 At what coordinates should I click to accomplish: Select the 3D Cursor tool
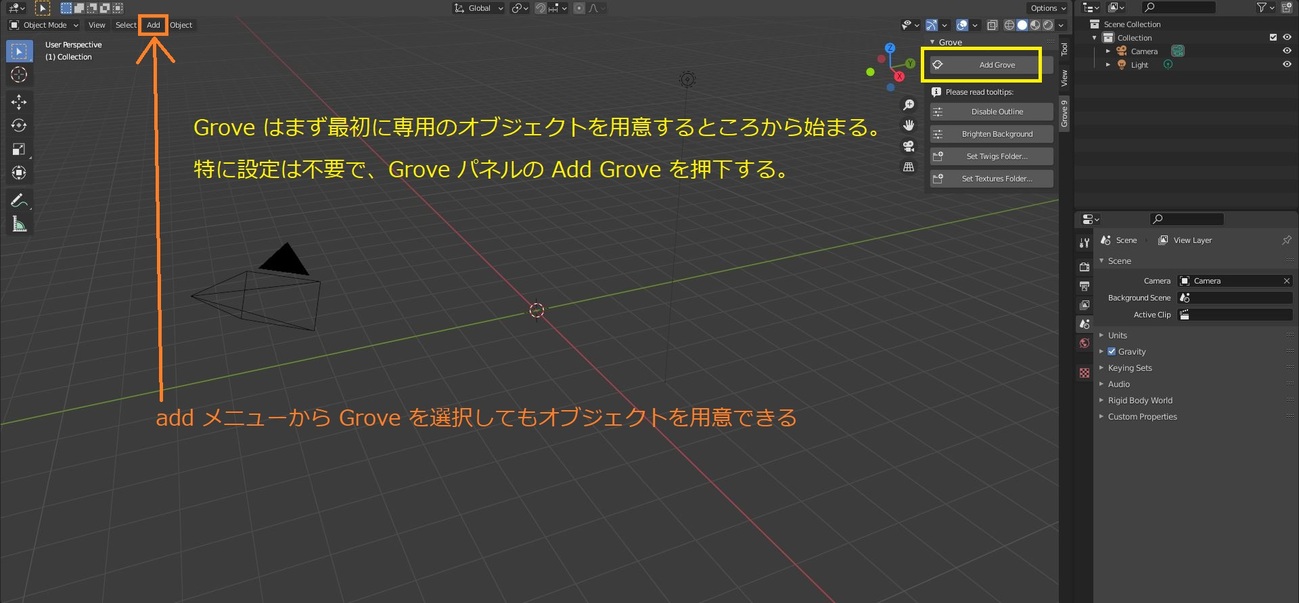tap(19, 75)
